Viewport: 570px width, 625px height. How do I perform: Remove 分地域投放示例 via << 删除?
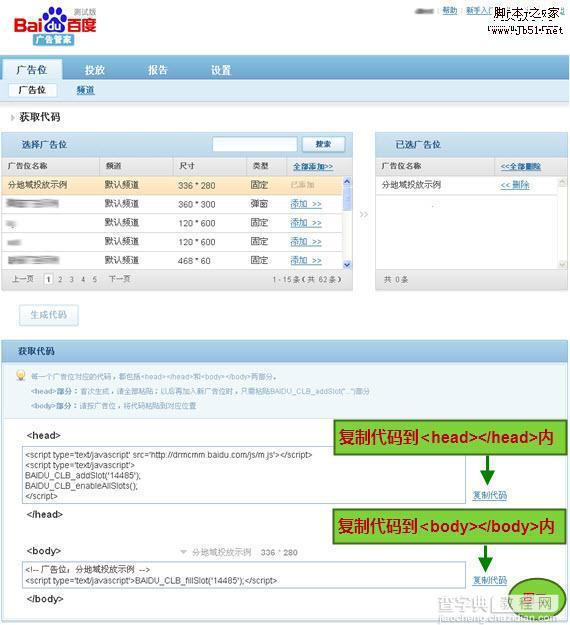515,185
